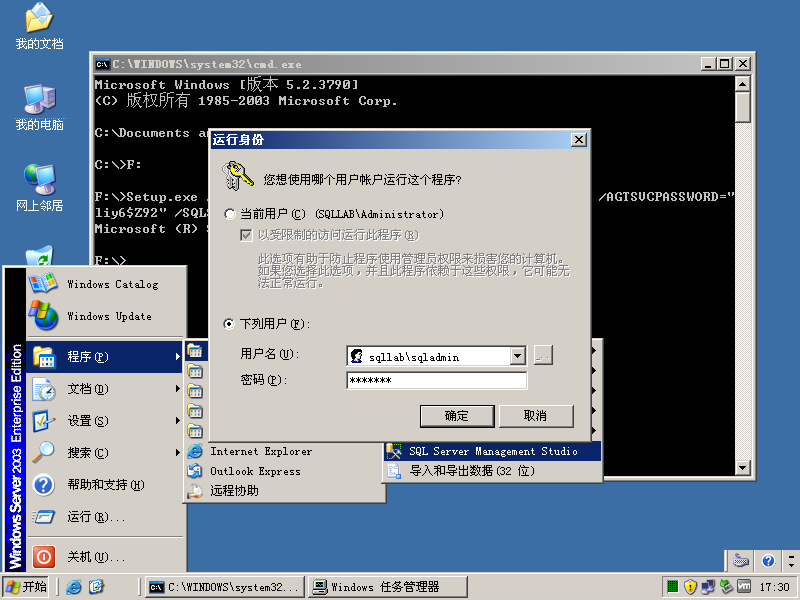
Task: Open the 我的文档 desktop icon
Action: coord(39,26)
